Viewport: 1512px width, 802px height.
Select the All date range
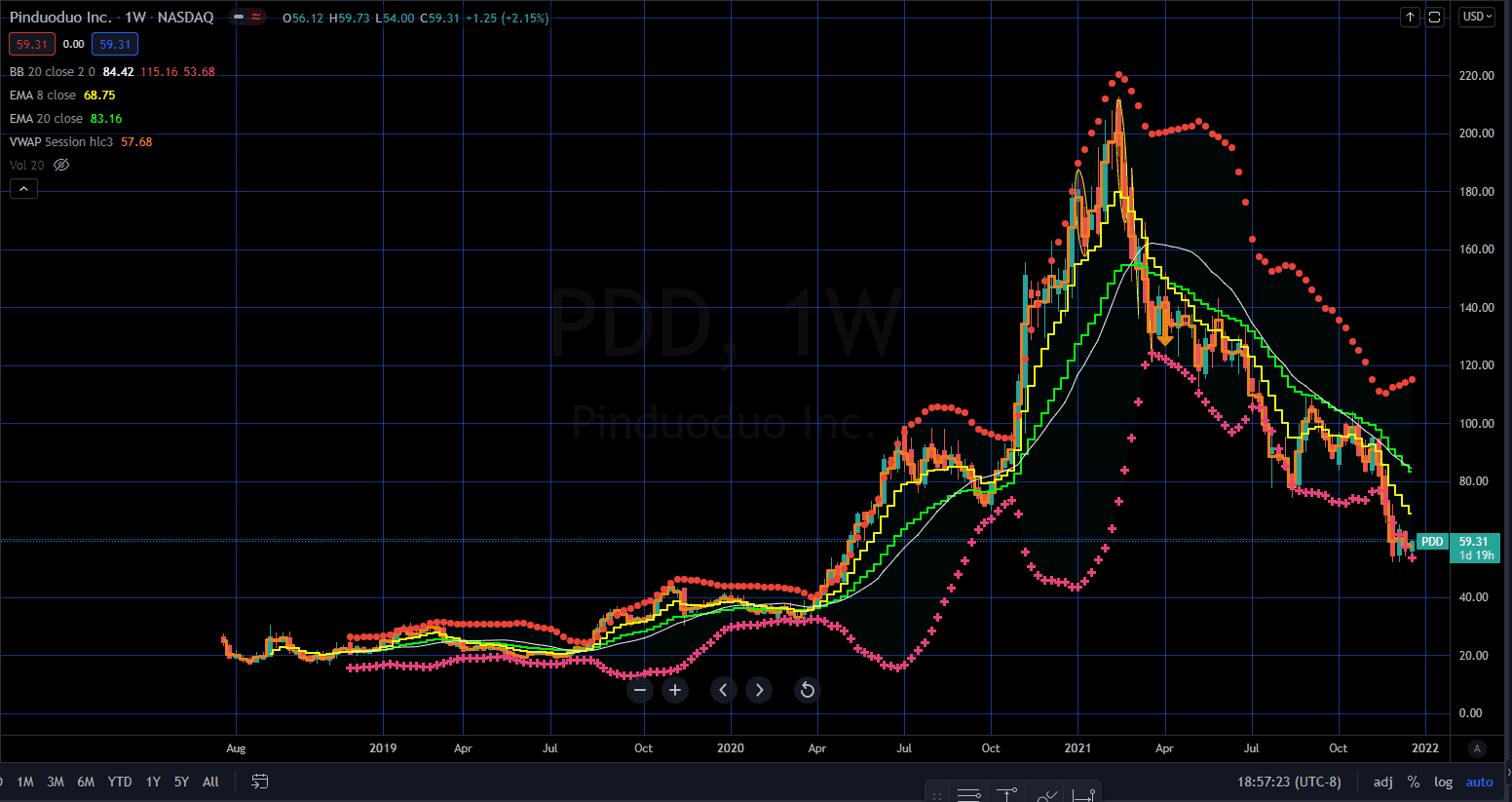pos(210,782)
